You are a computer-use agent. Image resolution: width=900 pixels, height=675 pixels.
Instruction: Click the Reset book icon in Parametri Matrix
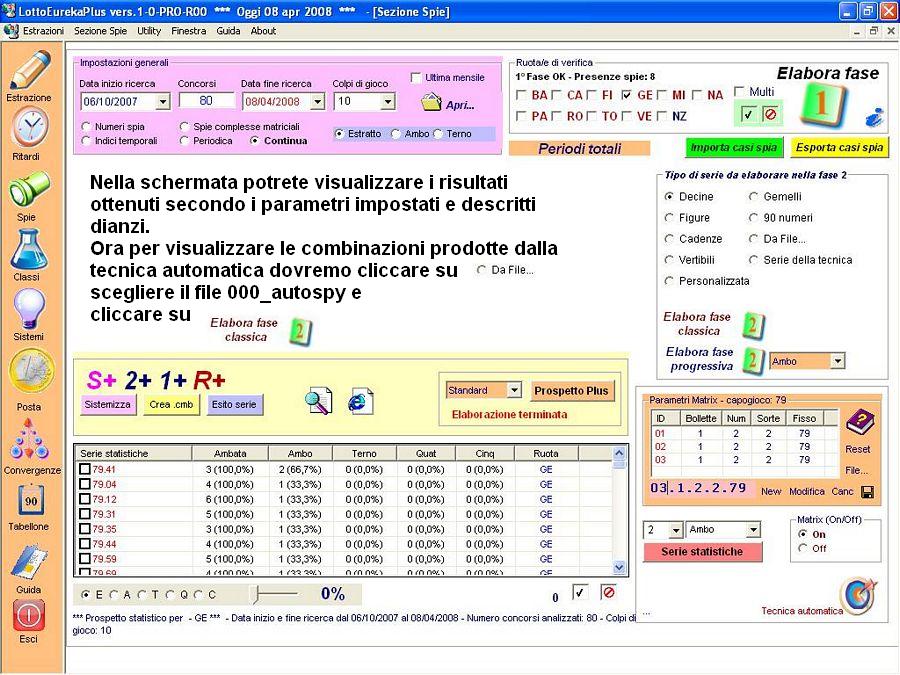point(859,424)
